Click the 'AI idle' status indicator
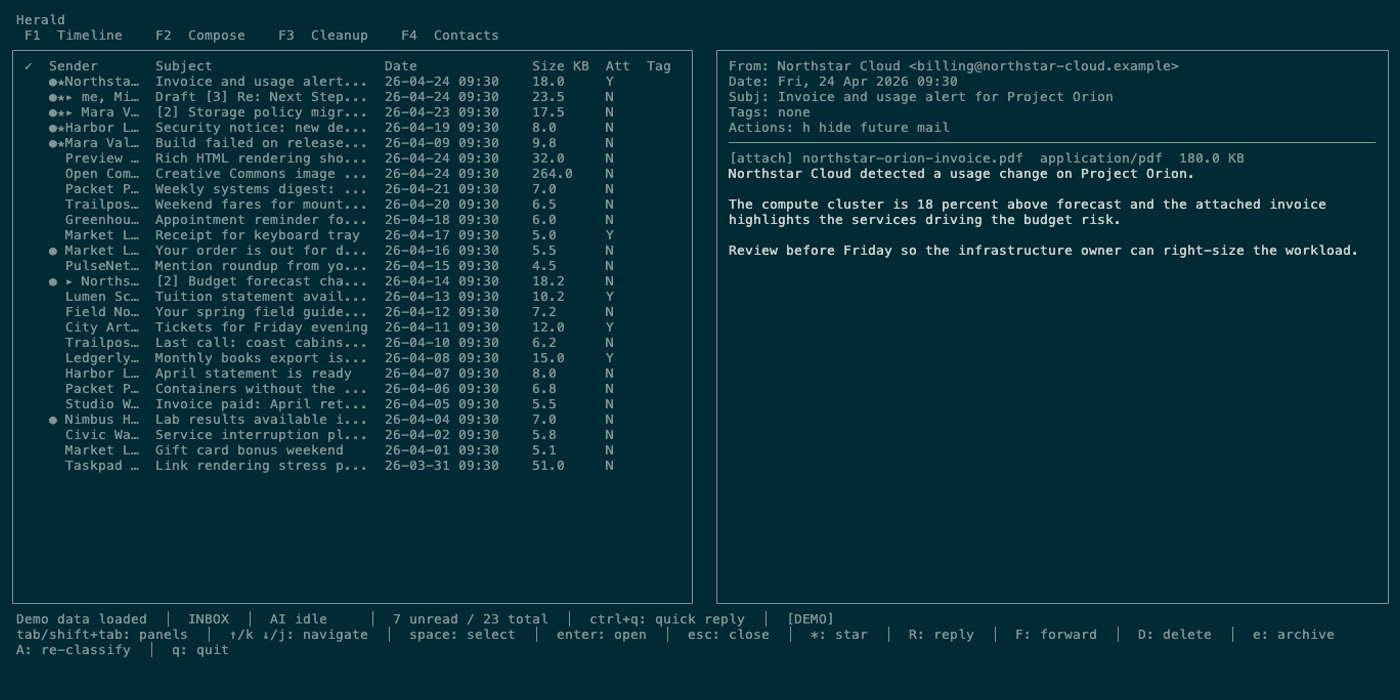1400x700 pixels. [298, 619]
